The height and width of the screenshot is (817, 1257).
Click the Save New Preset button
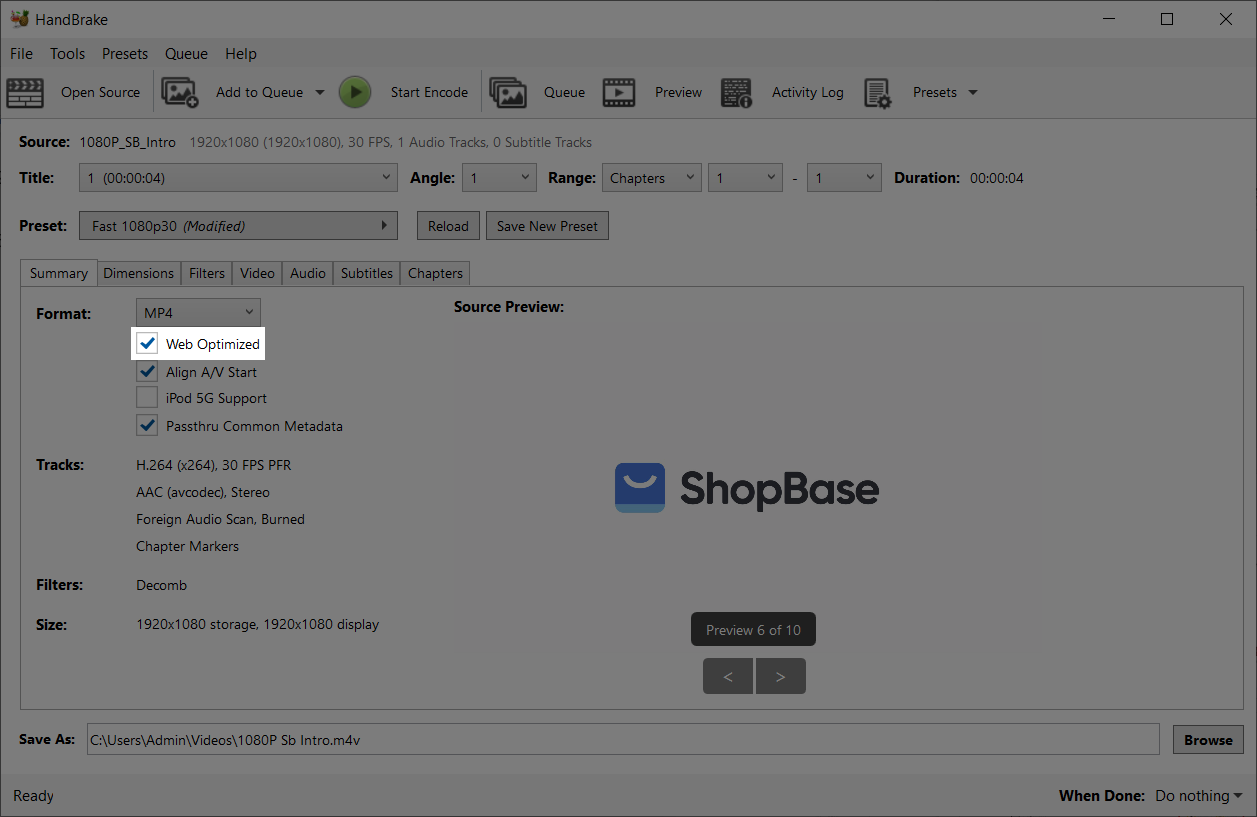(547, 226)
